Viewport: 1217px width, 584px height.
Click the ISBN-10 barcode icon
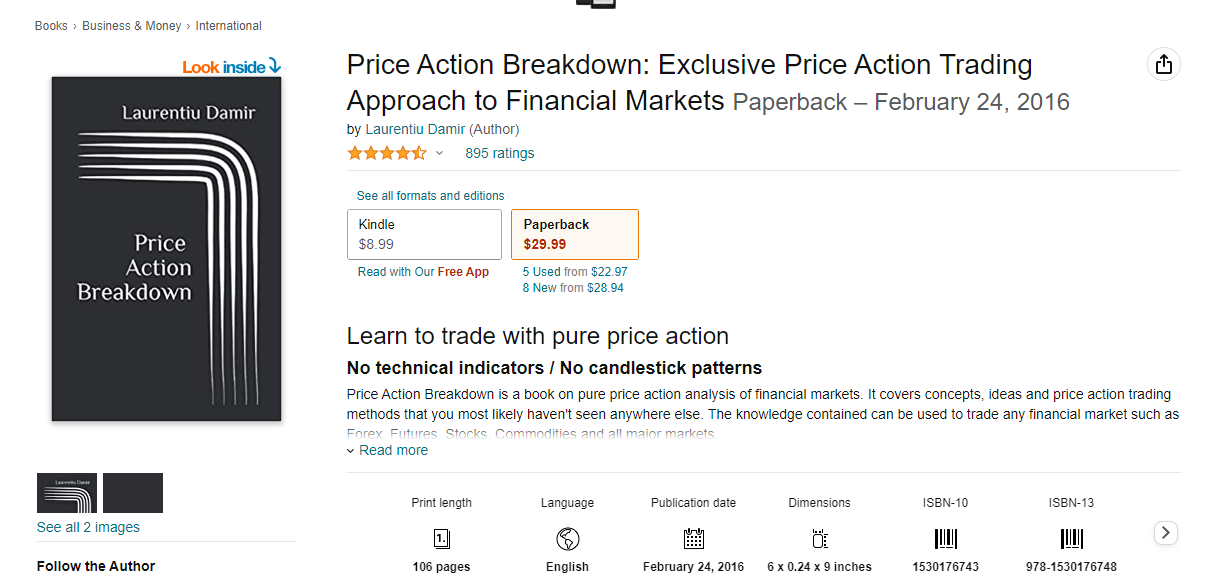[x=945, y=540]
